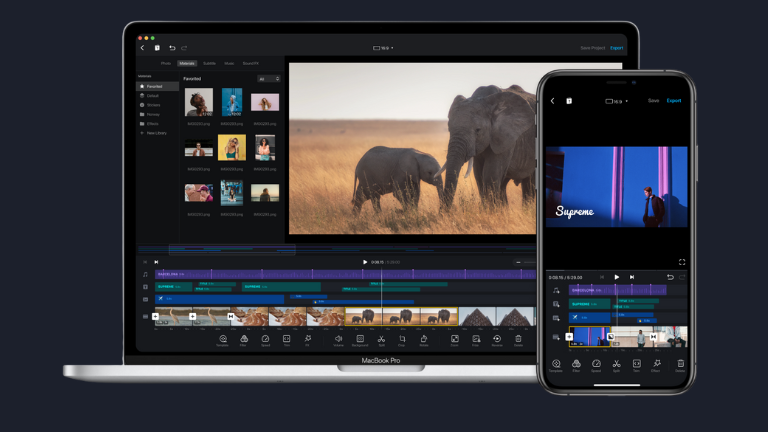Go back using MacBook top-left chevron
The width and height of the screenshot is (768, 432).
143,48
